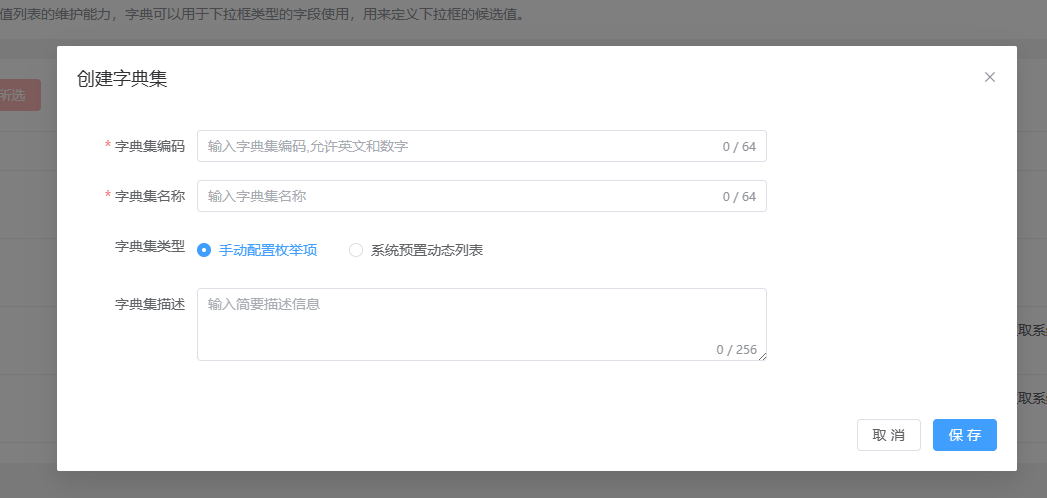This screenshot has height=498, width=1047.
Task: Click the 0 / 256 description character counter
Action: pyautogui.click(x=736, y=349)
